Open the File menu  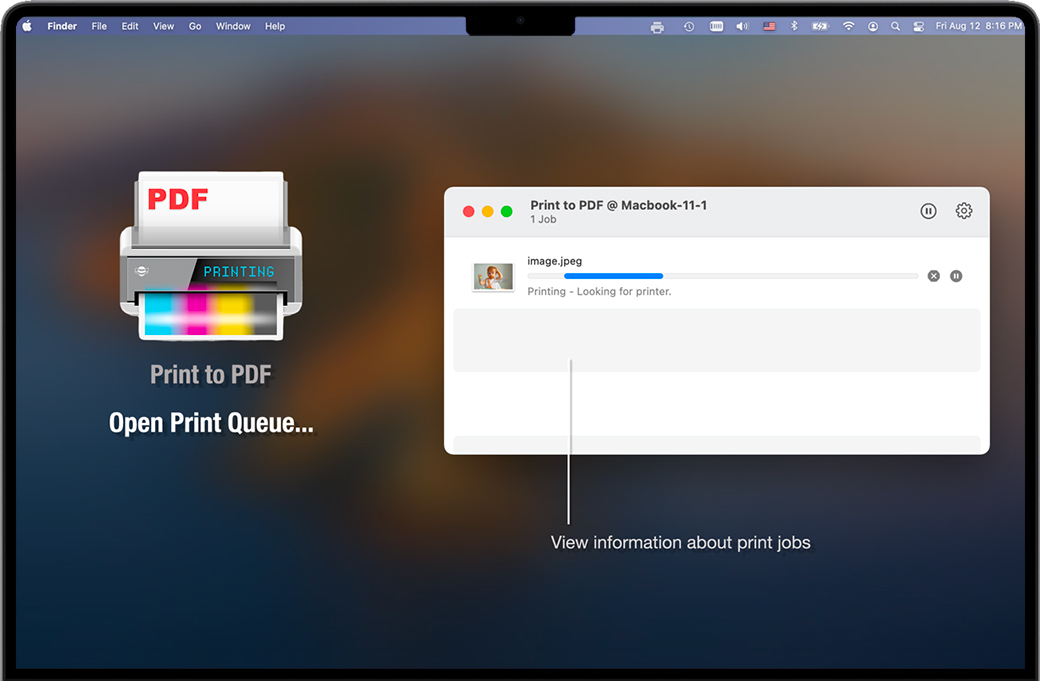click(x=99, y=27)
